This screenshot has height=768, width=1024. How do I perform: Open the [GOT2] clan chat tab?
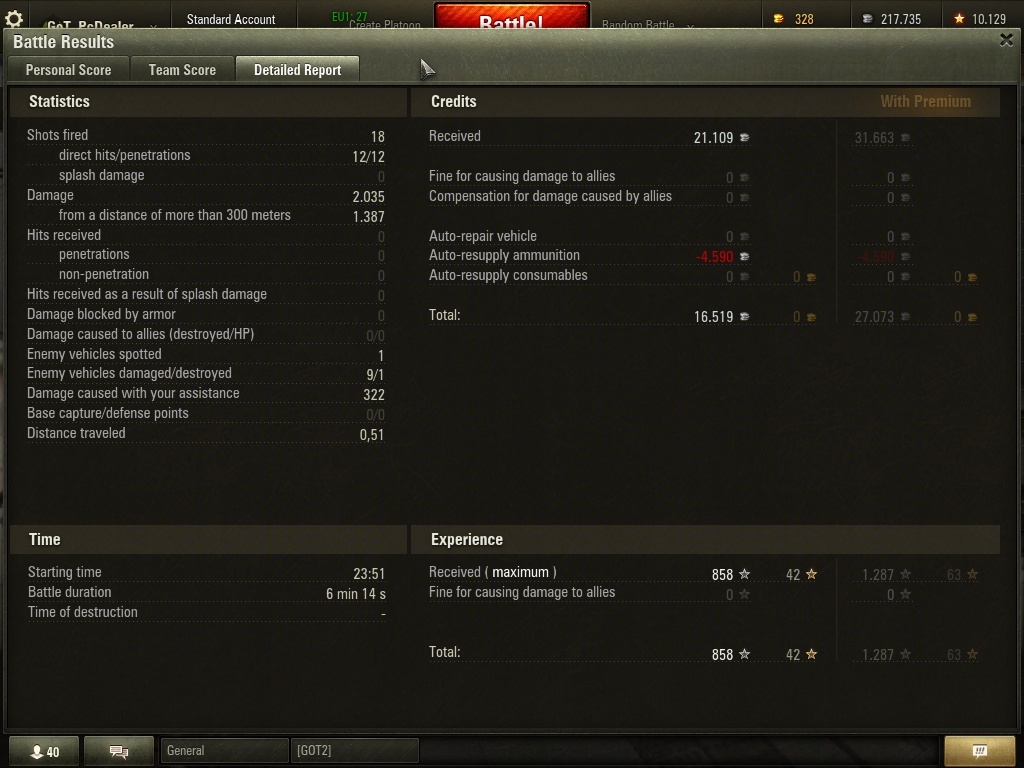point(355,750)
